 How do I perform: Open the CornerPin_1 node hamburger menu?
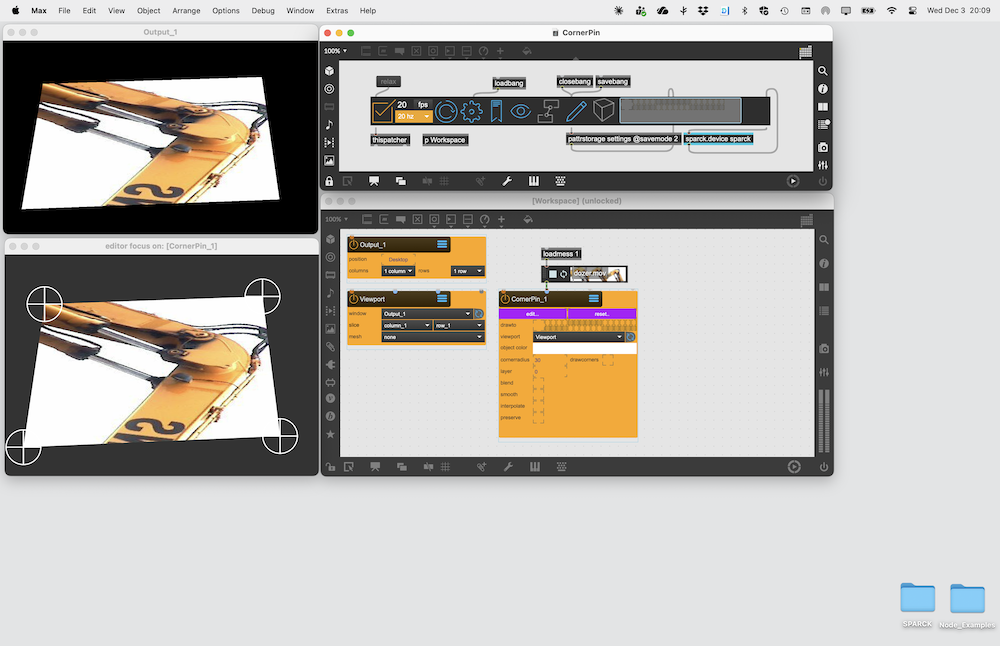[594, 299]
